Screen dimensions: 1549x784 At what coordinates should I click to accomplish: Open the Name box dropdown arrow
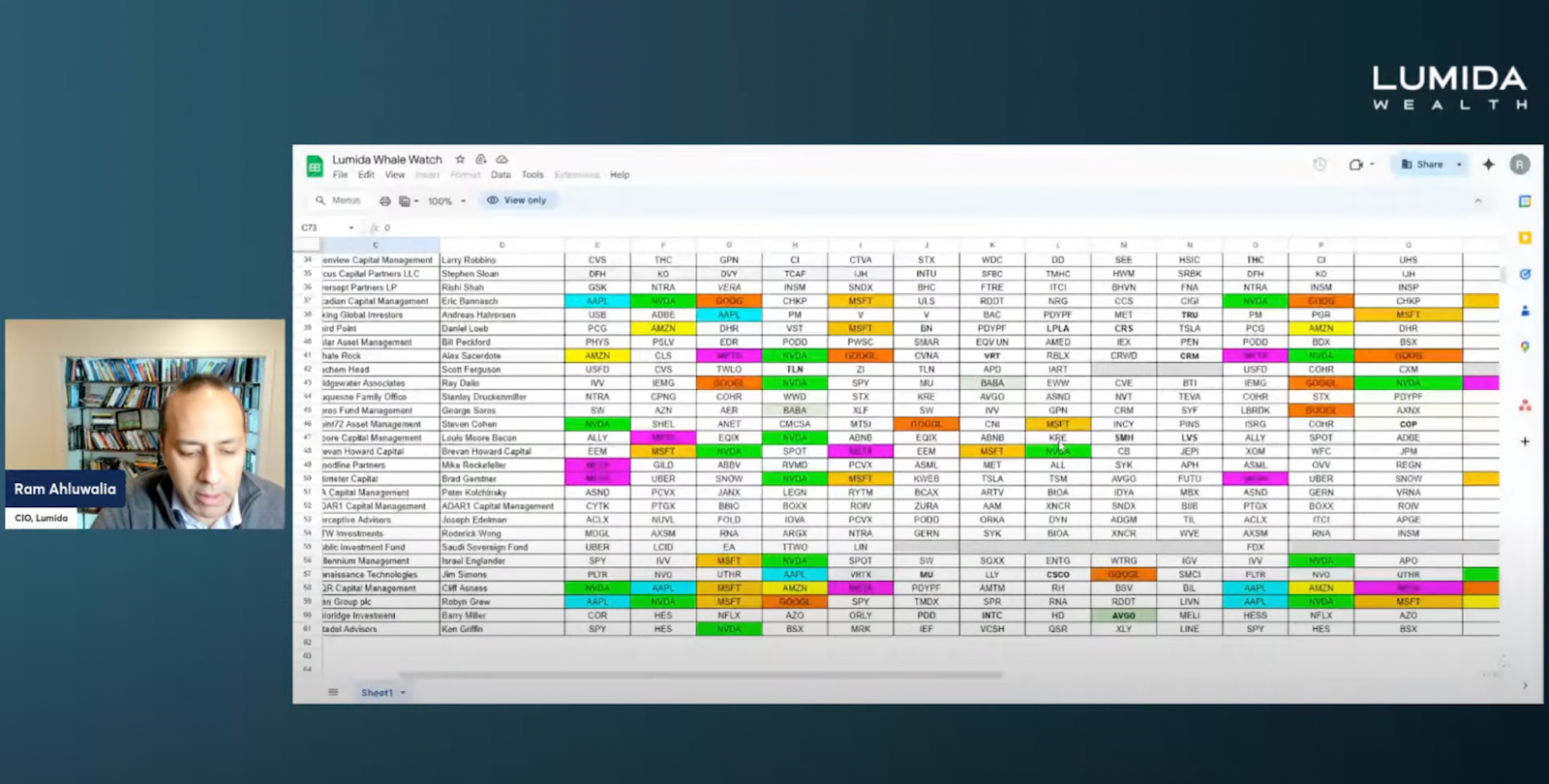351,228
